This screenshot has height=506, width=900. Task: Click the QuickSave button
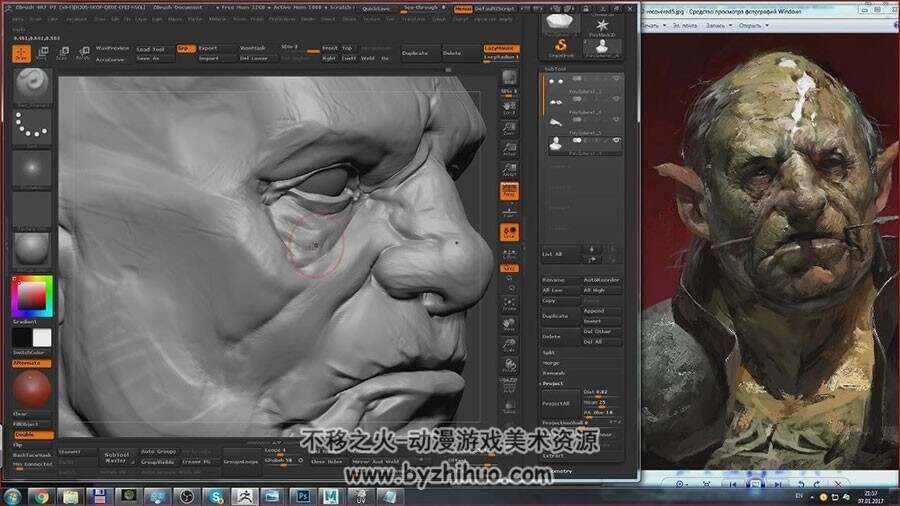(x=376, y=9)
